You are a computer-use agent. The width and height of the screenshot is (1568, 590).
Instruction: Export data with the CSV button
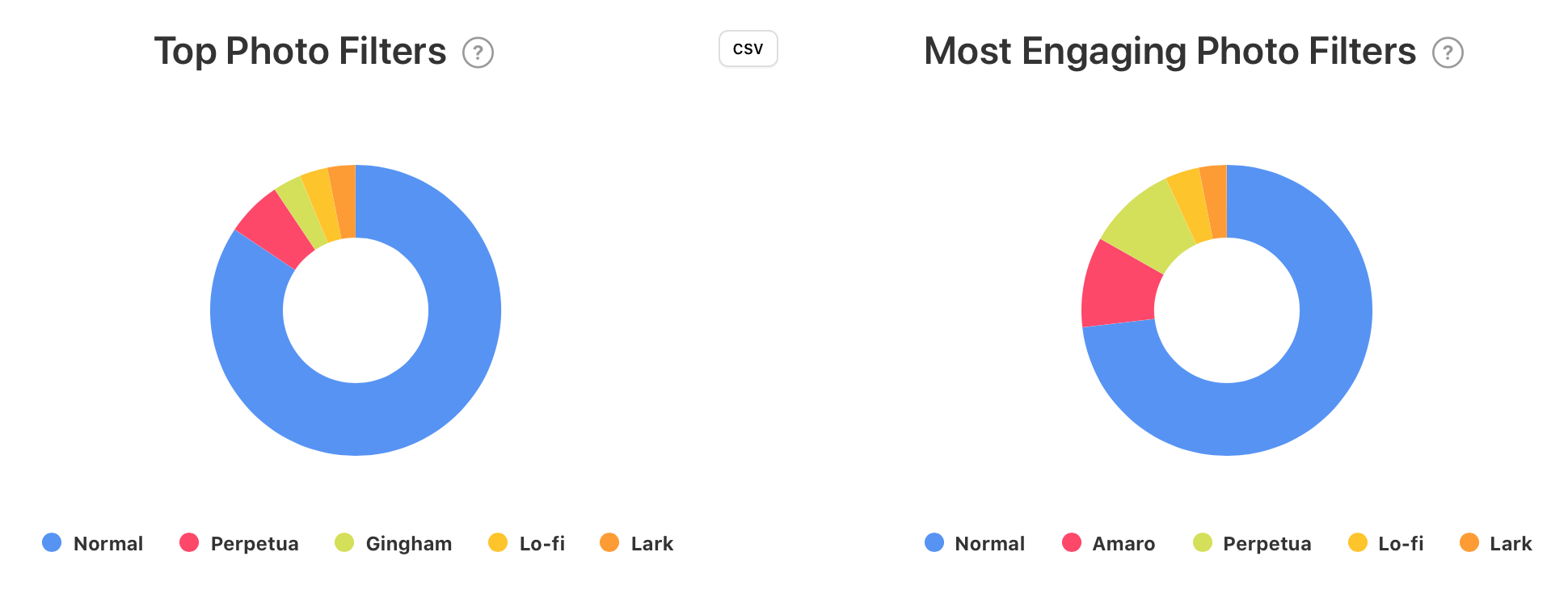click(748, 48)
